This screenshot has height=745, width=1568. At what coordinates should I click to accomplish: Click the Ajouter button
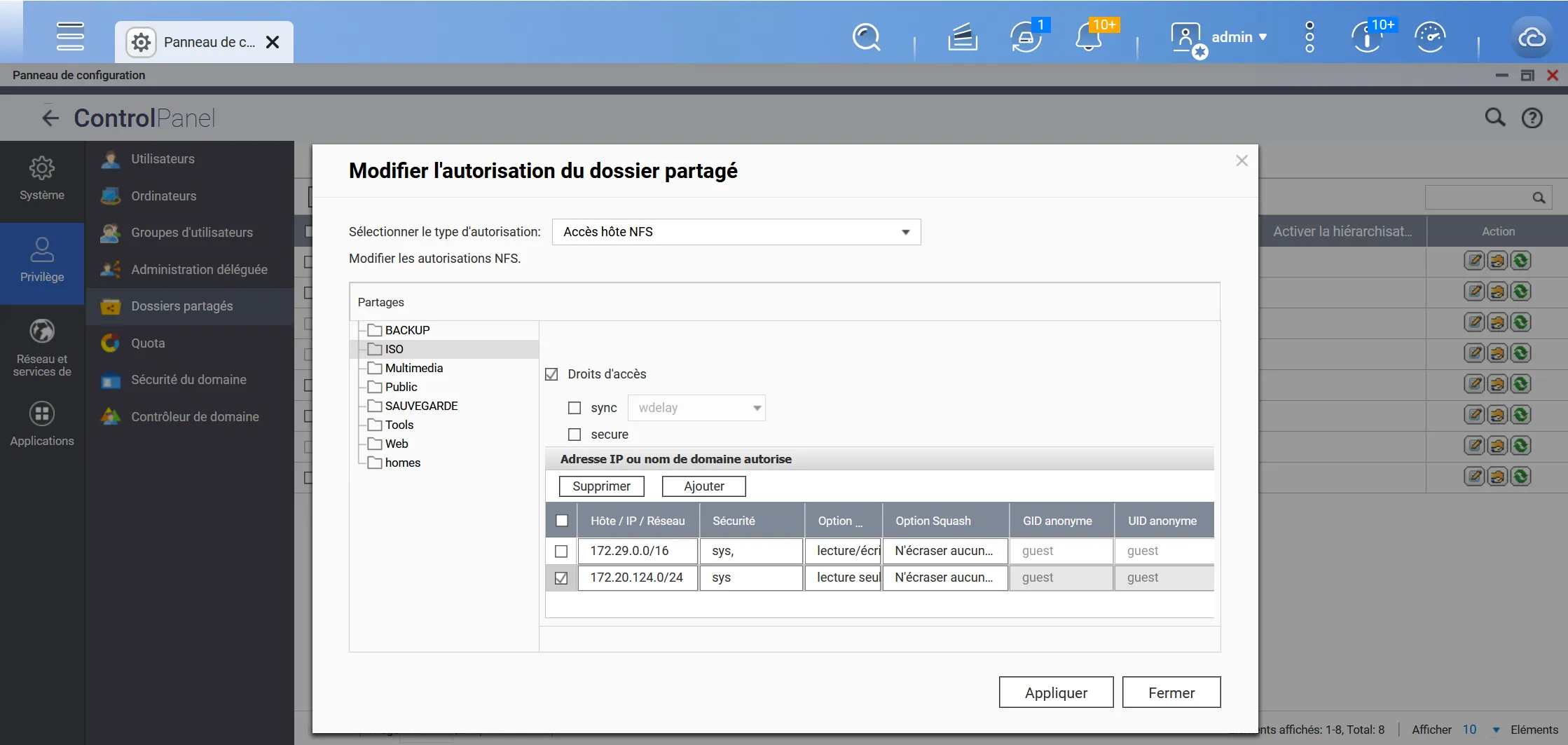click(703, 486)
